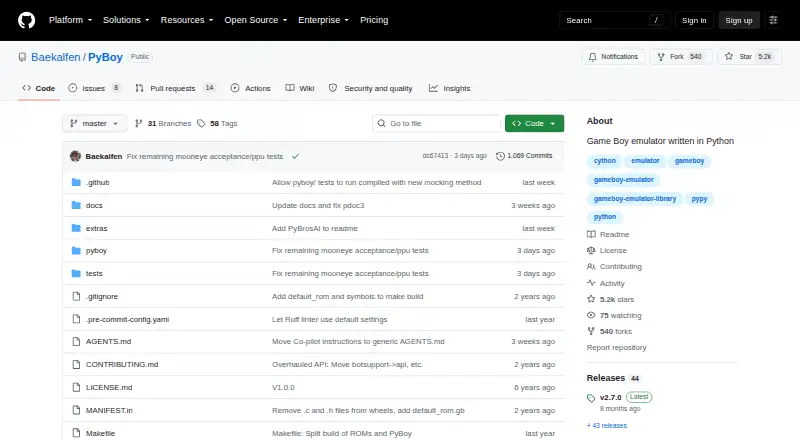Open the v2.7.0 release tag icon
Image resolution: width=800 pixels, height=440 pixels.
591,398
